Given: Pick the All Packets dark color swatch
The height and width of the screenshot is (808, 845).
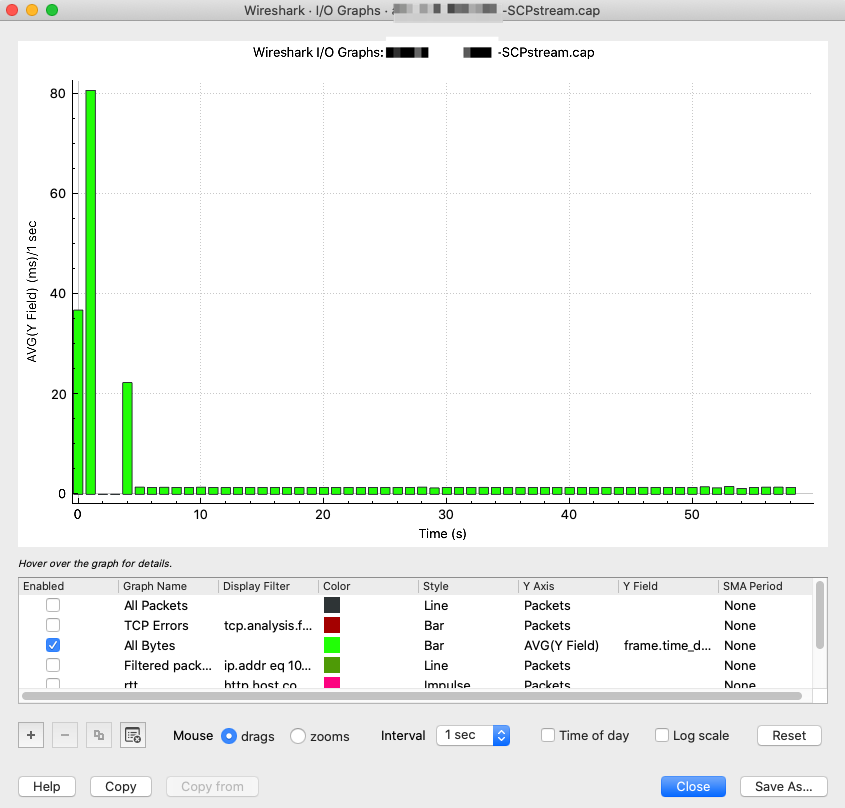Looking at the screenshot, I should click(332, 605).
